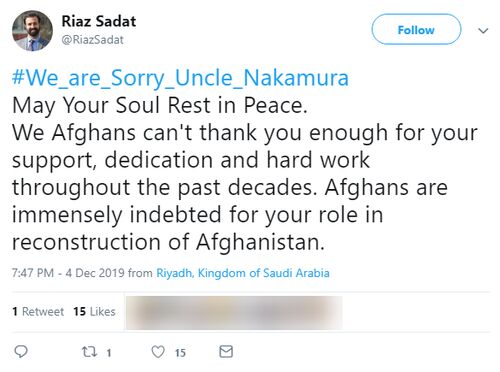Send via direct message envelope icon

pyautogui.click(x=226, y=352)
